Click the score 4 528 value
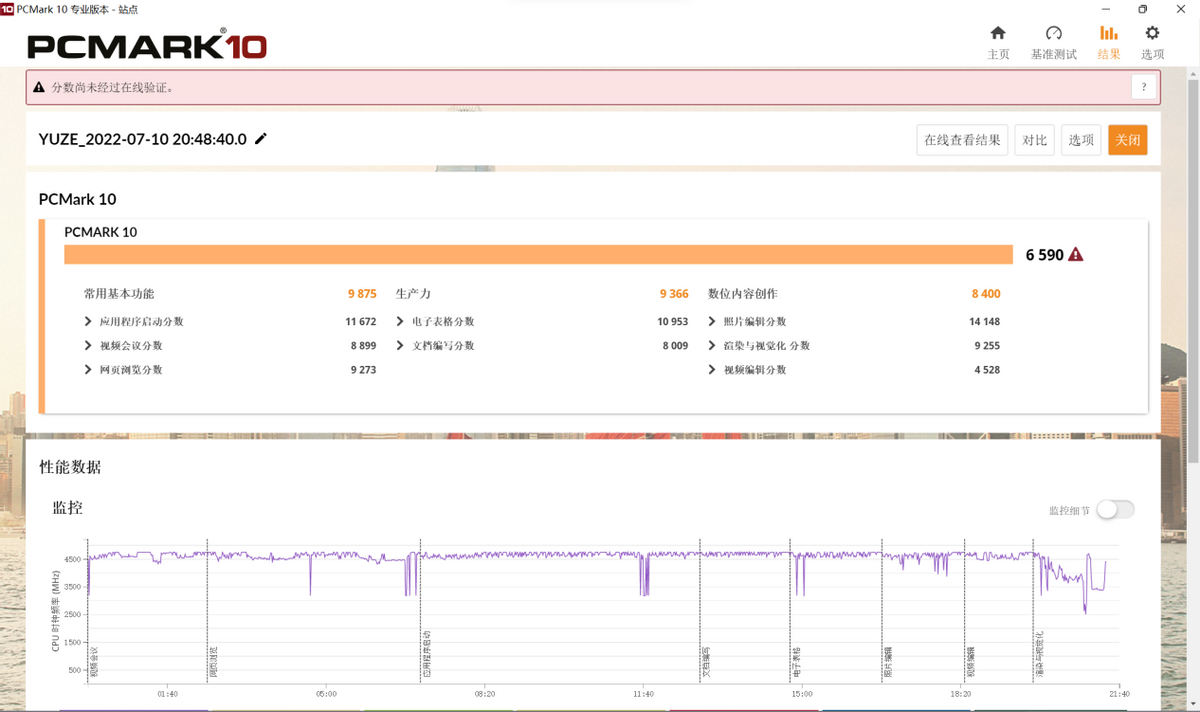1200x712 pixels. pyautogui.click(x=987, y=370)
